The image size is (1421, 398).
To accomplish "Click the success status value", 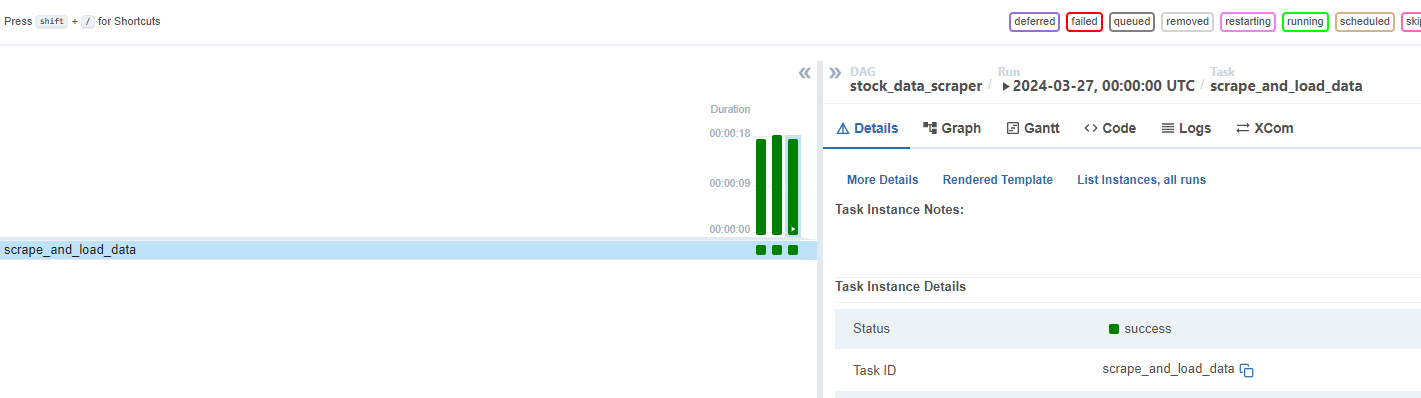I will [x=1140, y=328].
